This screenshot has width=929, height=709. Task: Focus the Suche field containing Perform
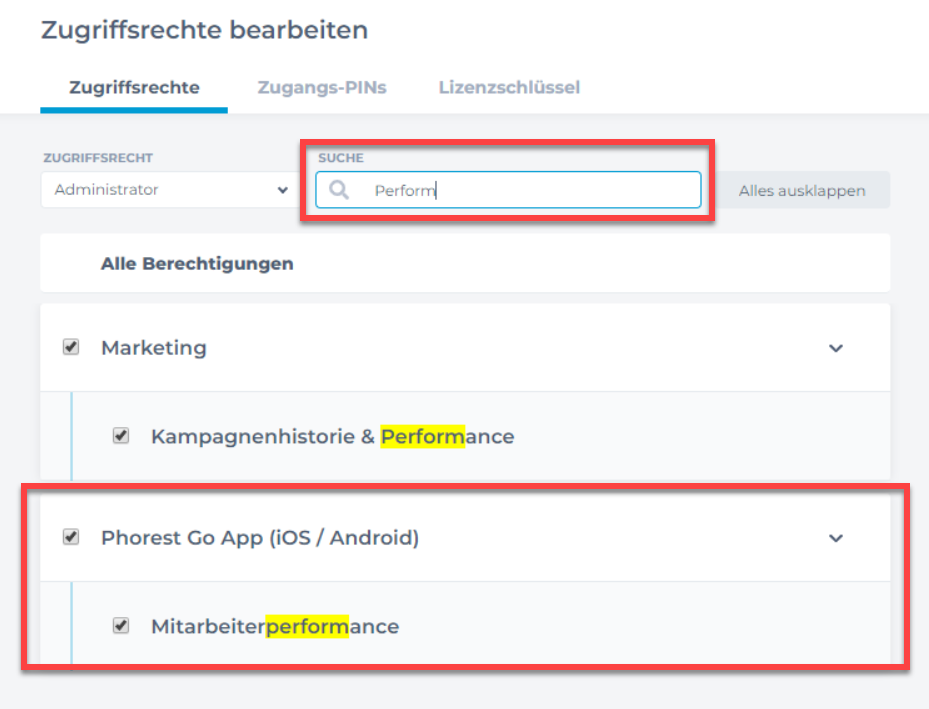tap(508, 190)
